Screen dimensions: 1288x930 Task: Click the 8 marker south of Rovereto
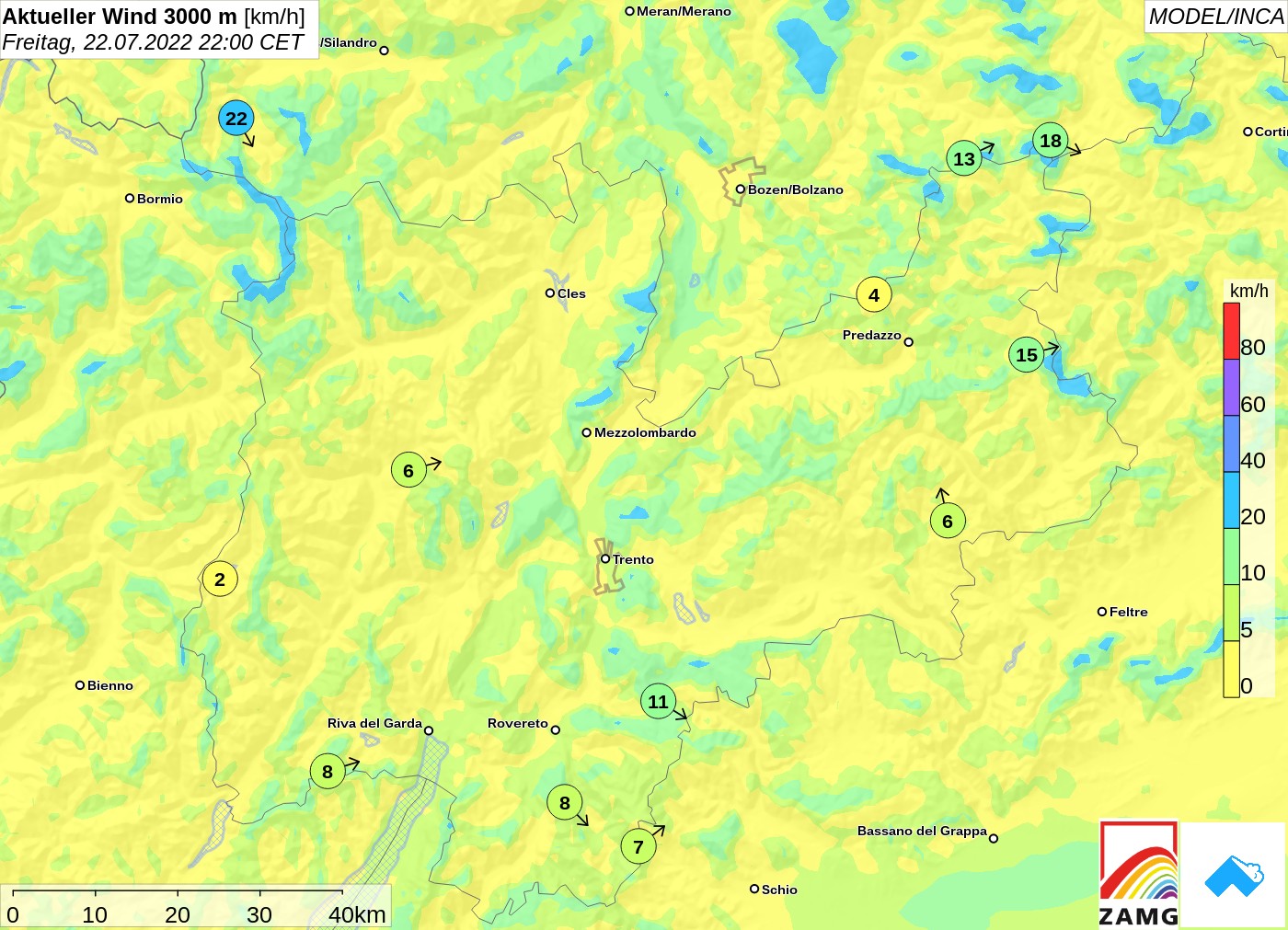click(565, 803)
